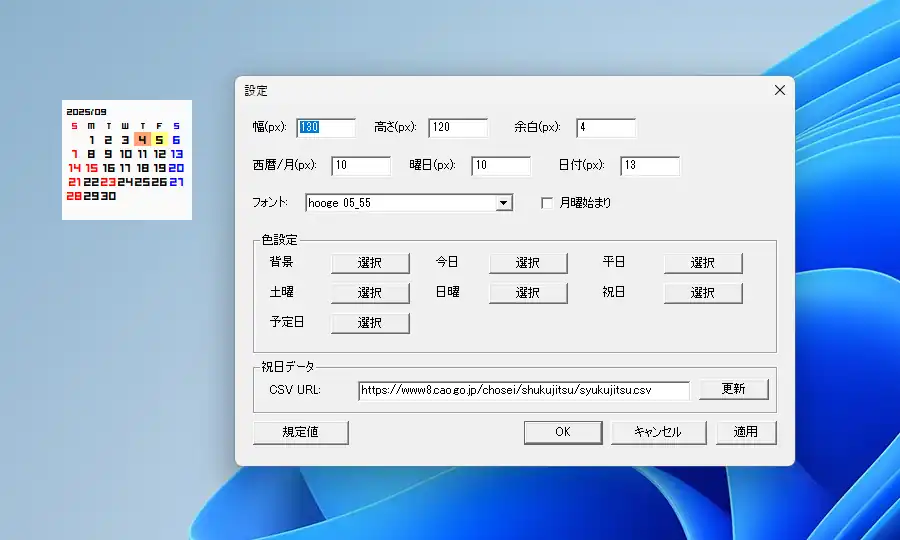
Task: Enable the 月曜始まり checkbox
Action: [x=547, y=203]
